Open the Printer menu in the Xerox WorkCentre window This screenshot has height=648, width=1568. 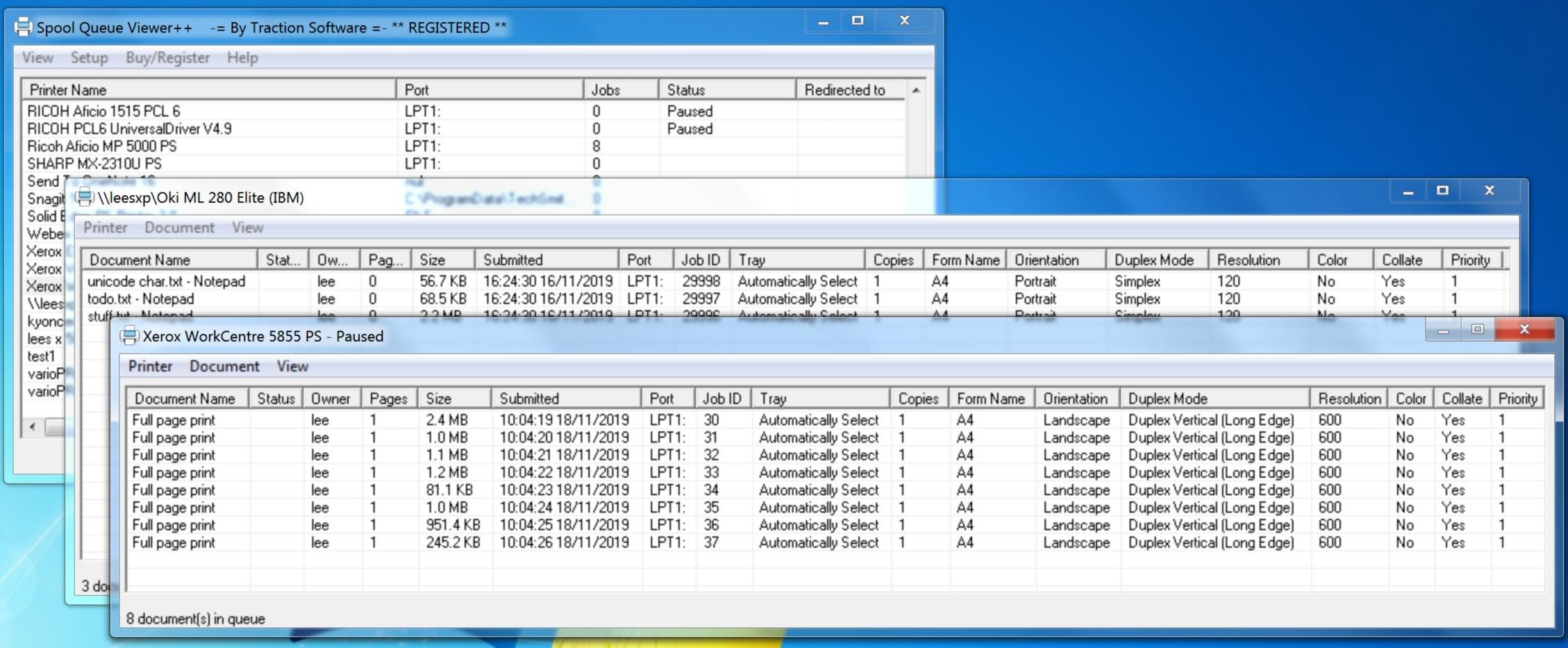coord(150,366)
